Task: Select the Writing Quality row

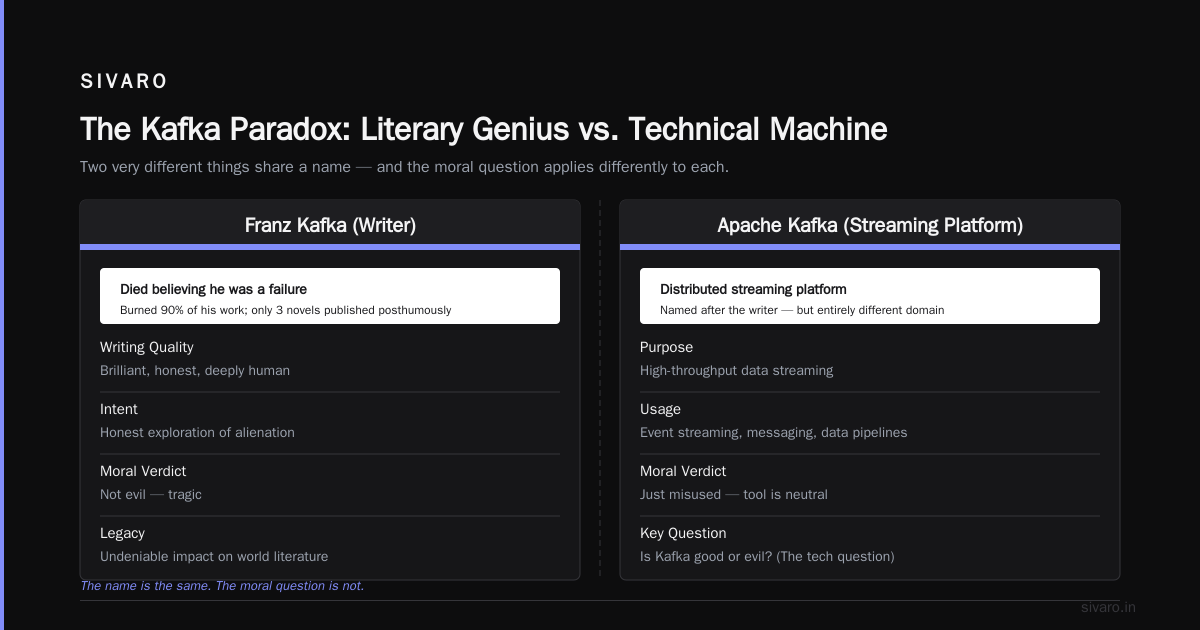Action: click(x=330, y=359)
